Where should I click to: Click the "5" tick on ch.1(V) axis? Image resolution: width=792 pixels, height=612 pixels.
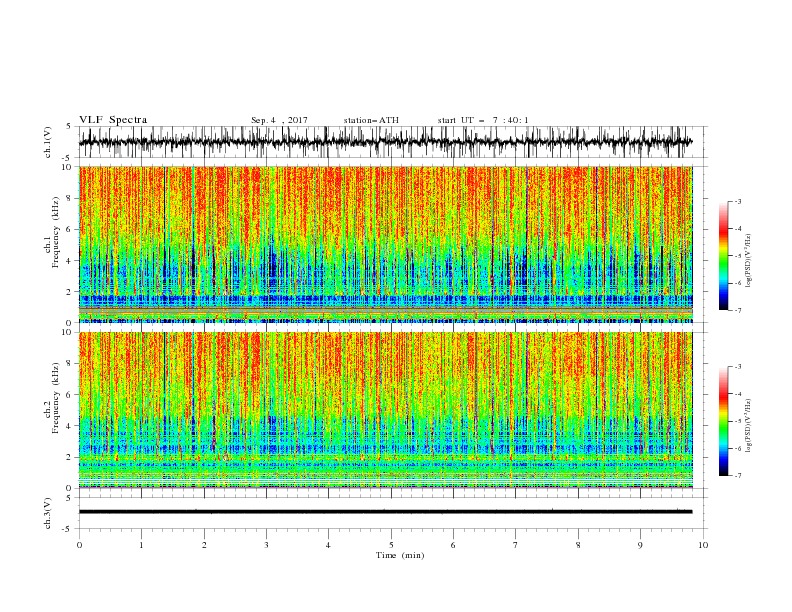(x=69, y=127)
